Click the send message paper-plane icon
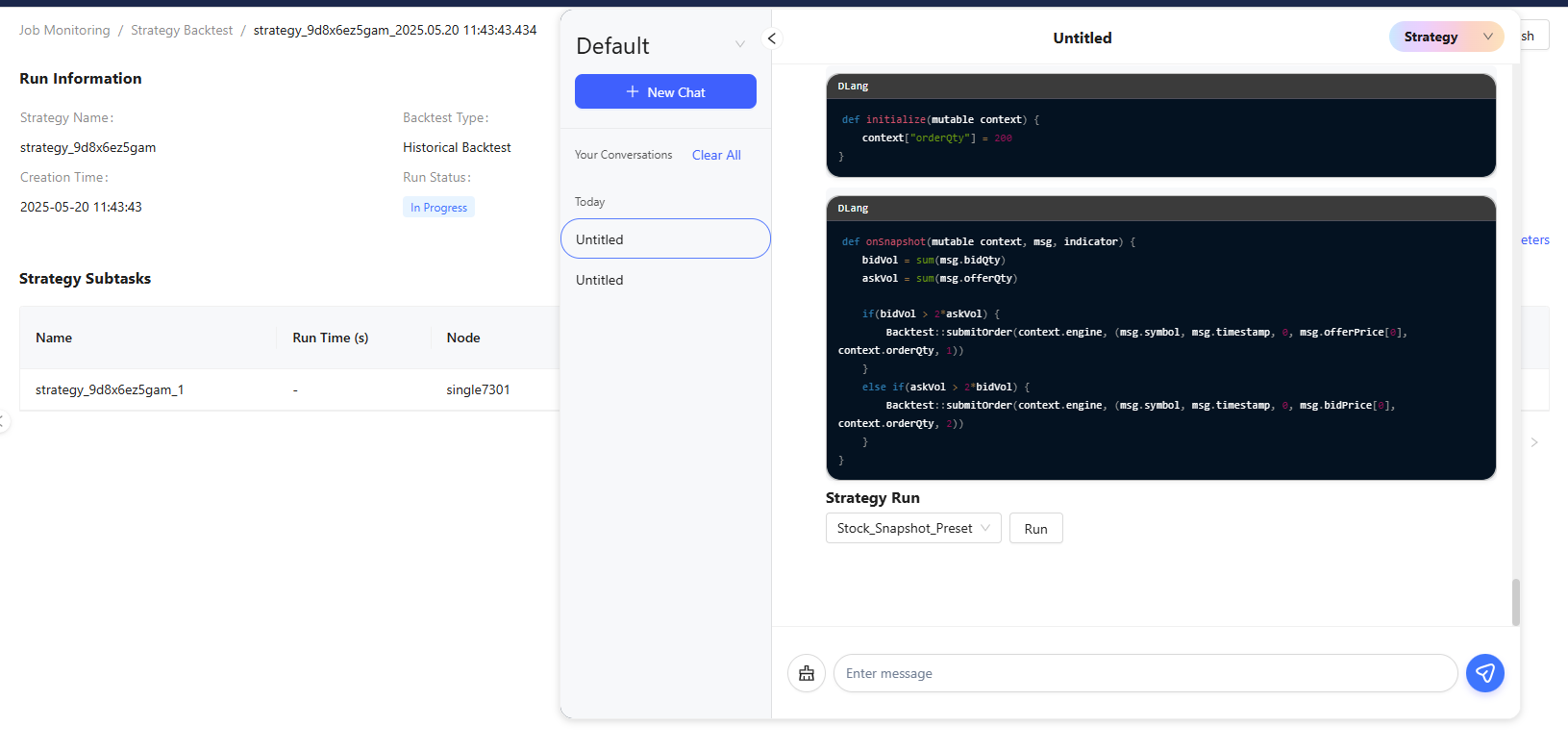The width and height of the screenshot is (1568, 751). 1485,673
